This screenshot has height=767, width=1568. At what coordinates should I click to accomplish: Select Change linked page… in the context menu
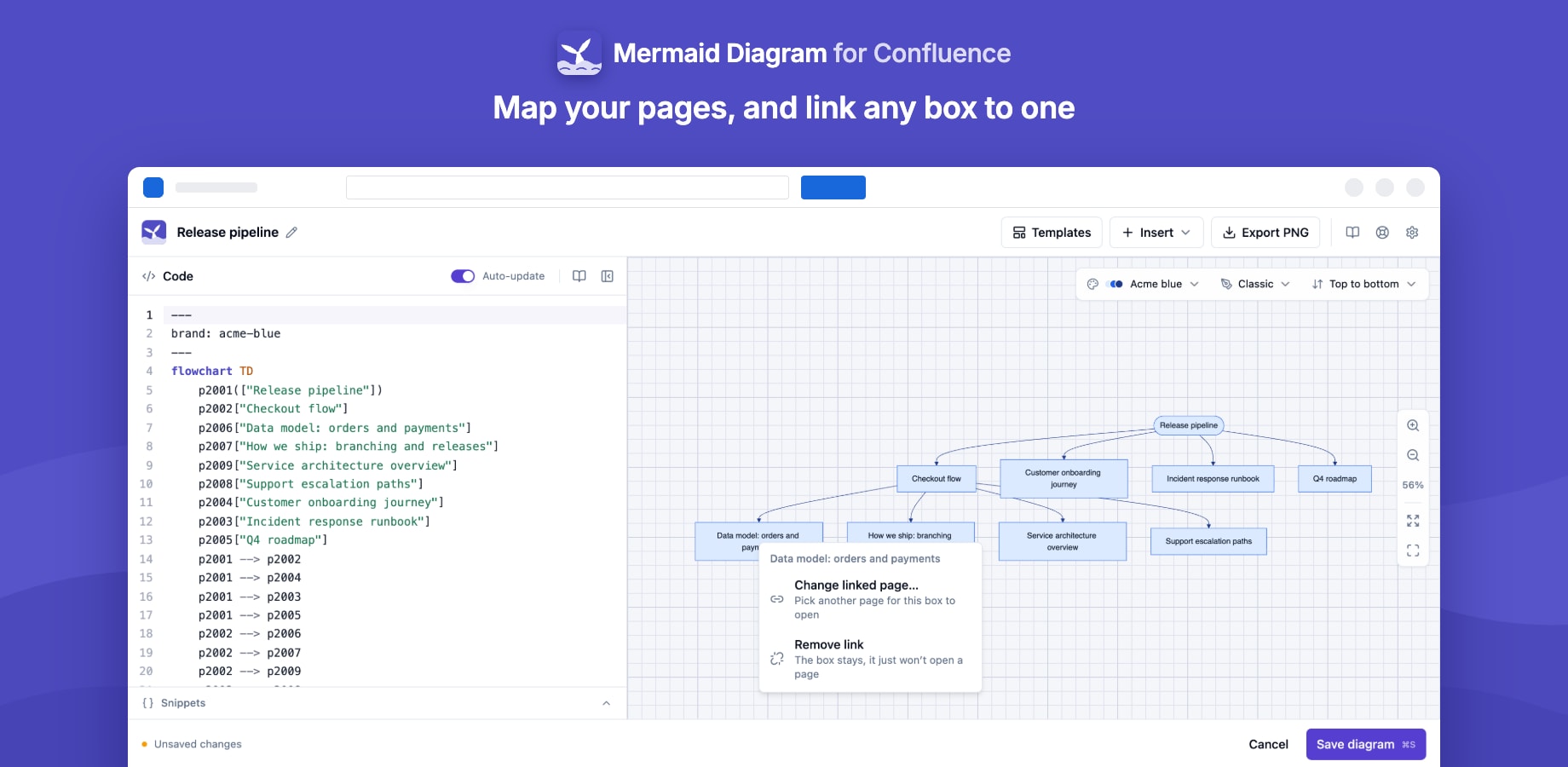(870, 599)
